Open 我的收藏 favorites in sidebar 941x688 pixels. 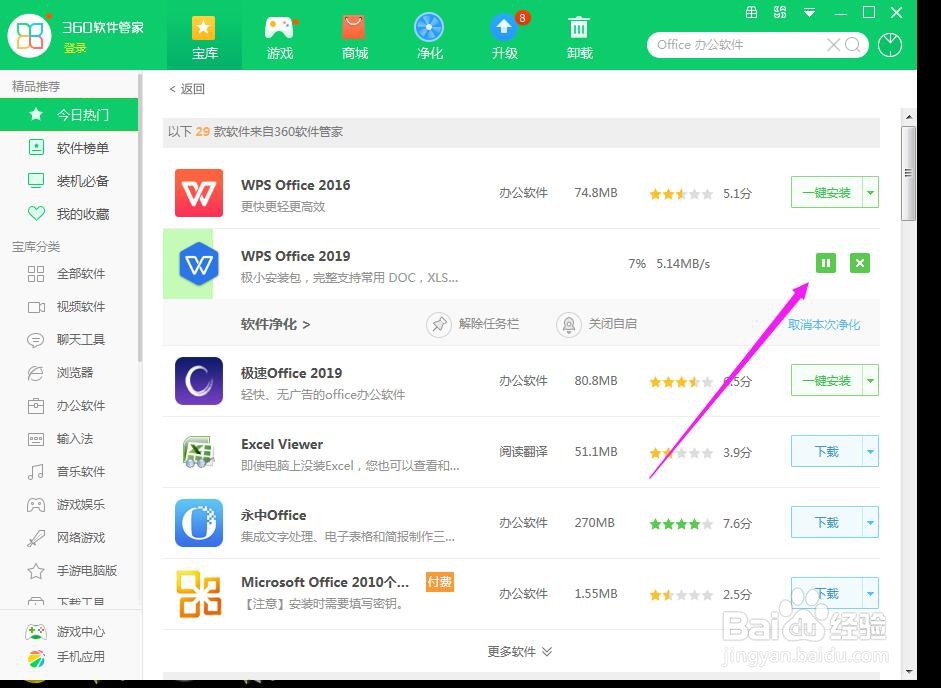coord(69,214)
